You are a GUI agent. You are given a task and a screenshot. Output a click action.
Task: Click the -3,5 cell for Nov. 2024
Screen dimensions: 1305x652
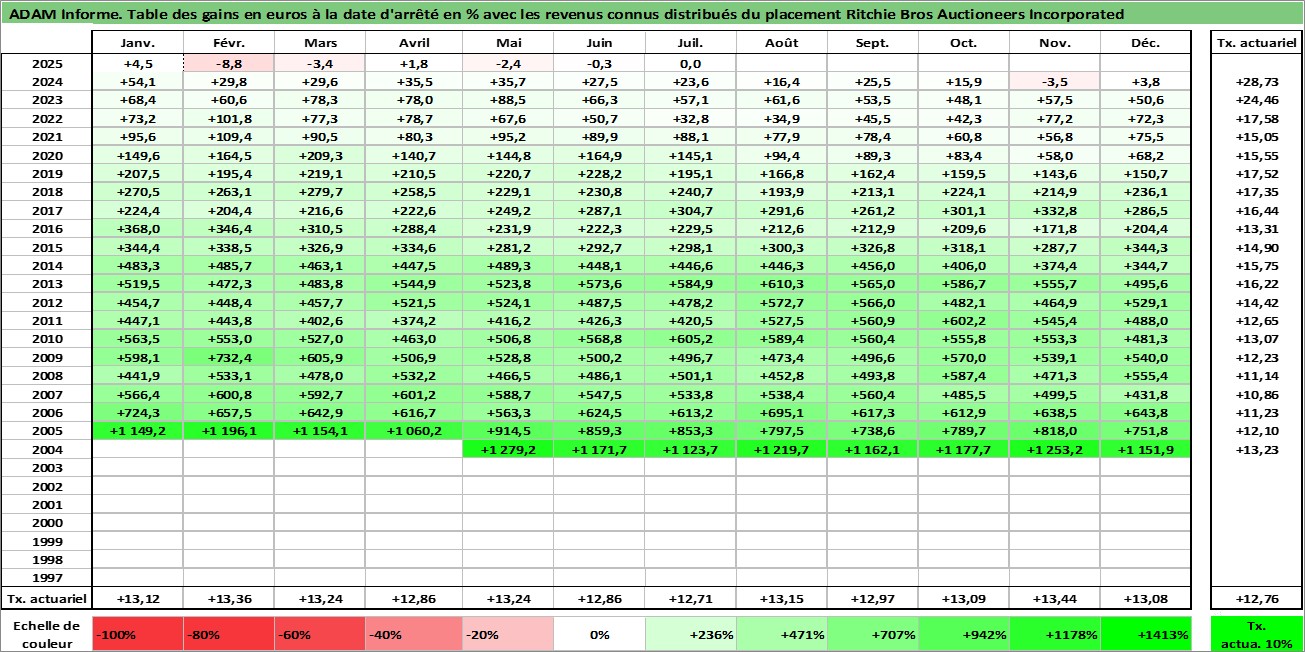pos(1055,81)
